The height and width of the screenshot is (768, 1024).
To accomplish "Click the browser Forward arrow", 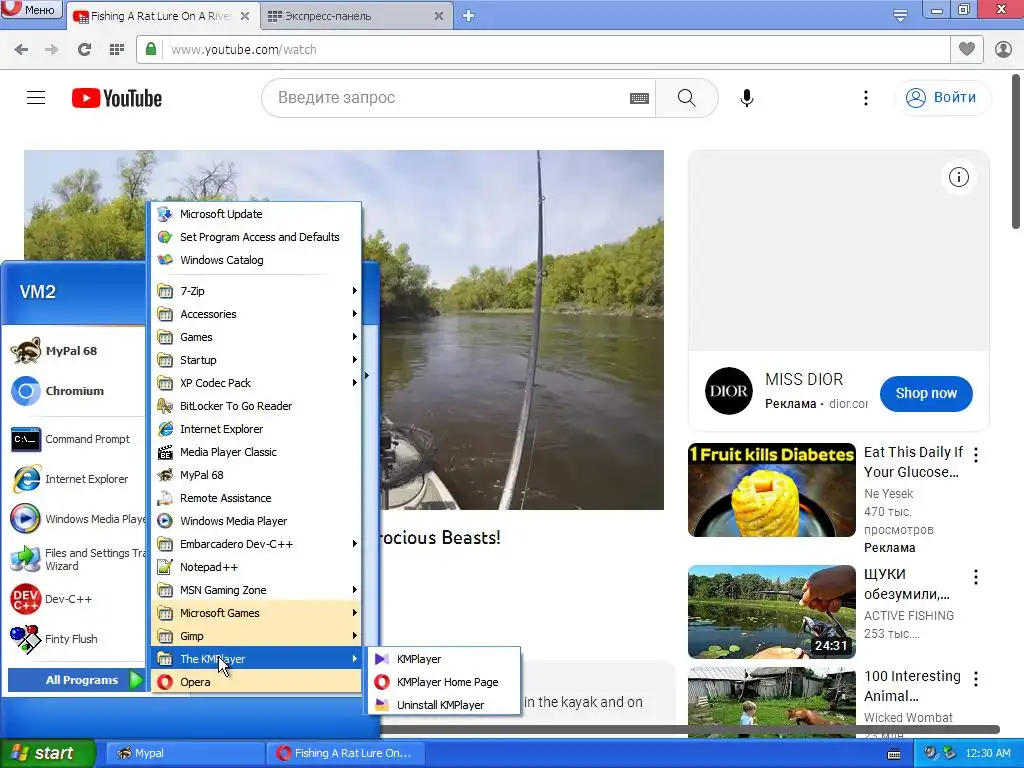I will coord(52,50).
